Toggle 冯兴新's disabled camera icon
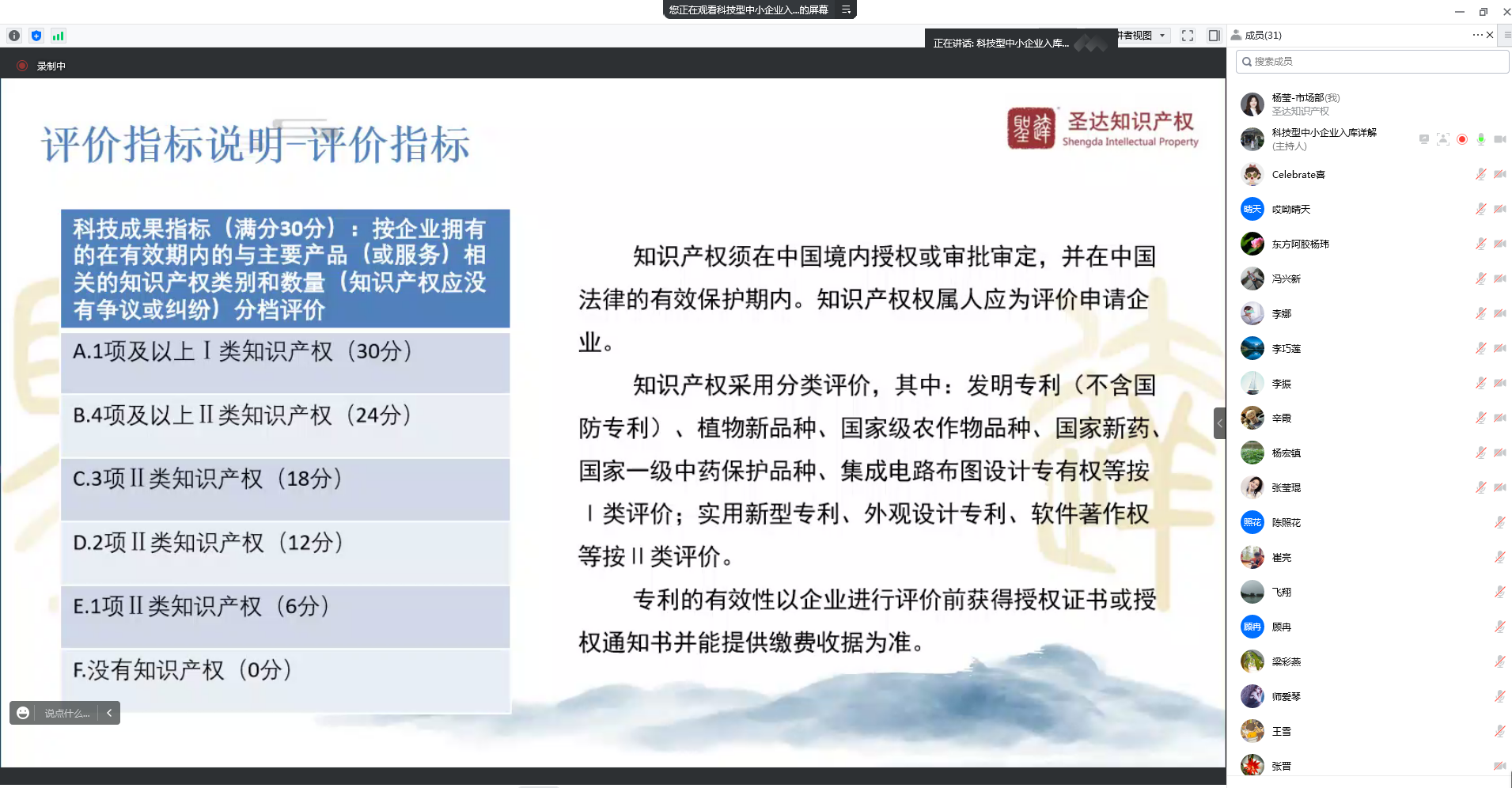The width and height of the screenshot is (1512, 788). click(1499, 278)
